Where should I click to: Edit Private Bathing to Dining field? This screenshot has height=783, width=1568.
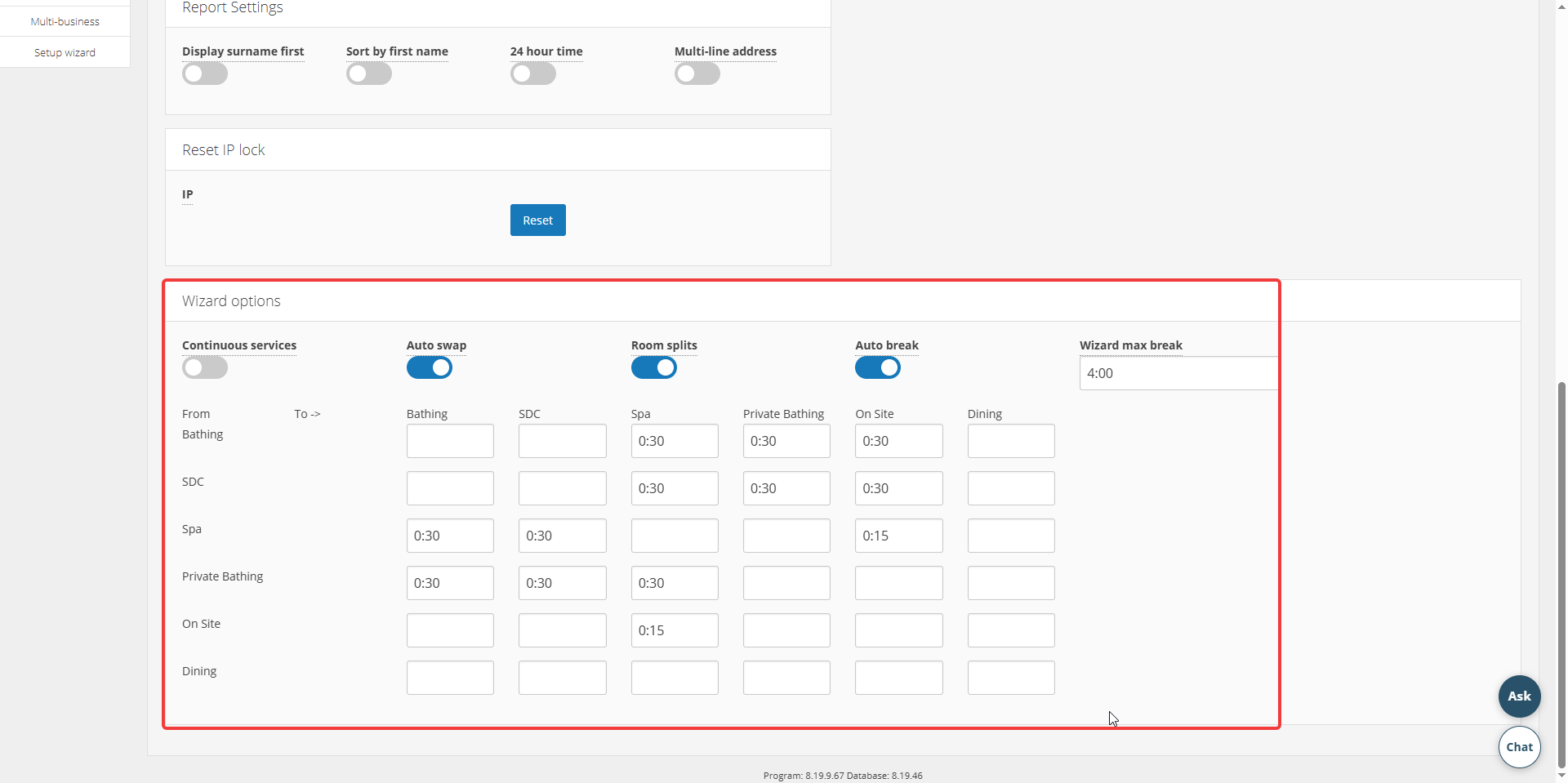[x=1011, y=583]
